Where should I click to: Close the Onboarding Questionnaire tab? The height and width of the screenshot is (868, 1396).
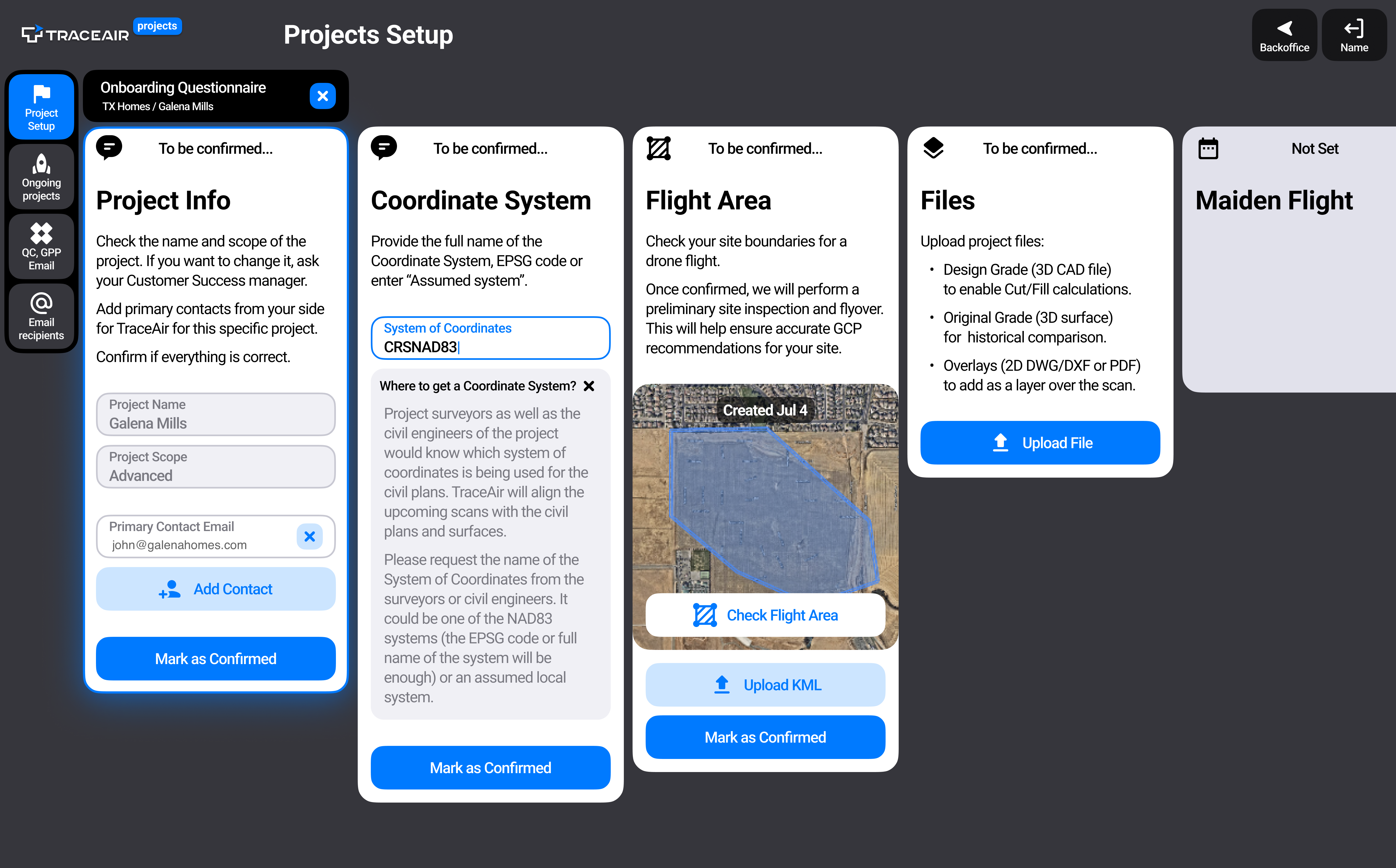(323, 96)
